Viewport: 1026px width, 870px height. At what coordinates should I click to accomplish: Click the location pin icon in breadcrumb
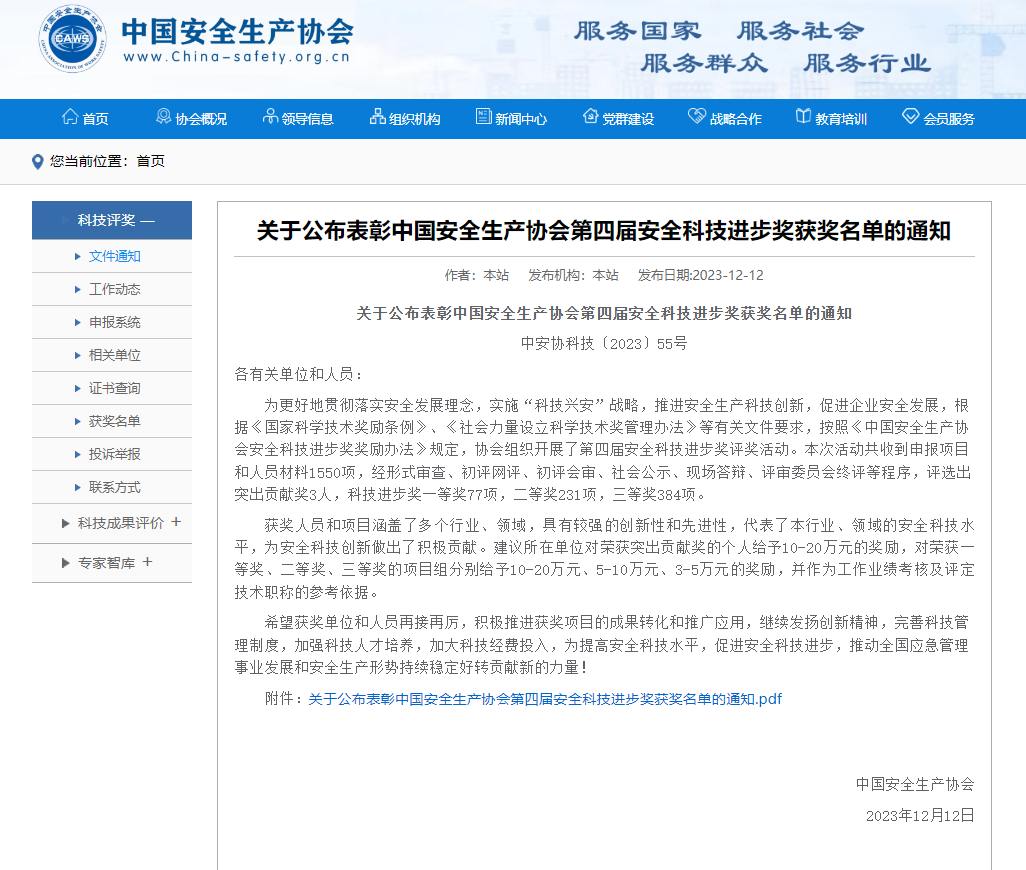(38, 162)
